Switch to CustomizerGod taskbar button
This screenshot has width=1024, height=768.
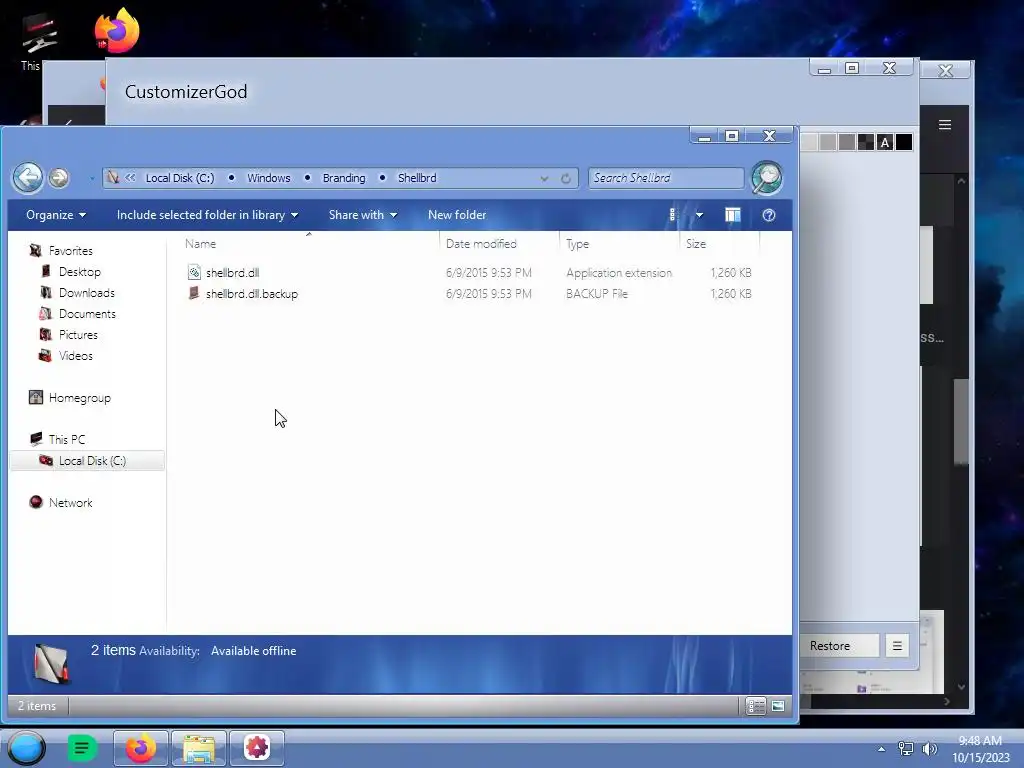(257, 748)
